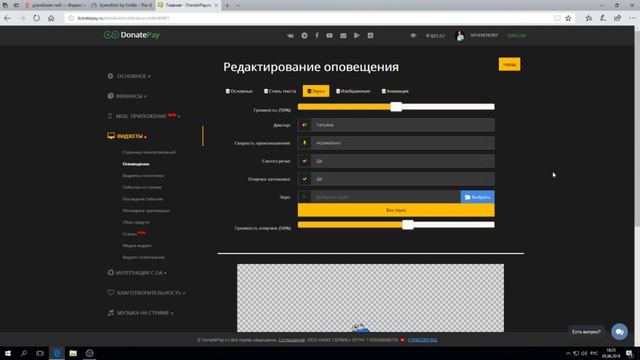The height and width of the screenshot is (360, 640).
Task: Click the Громкость озвучки slider handle
Action: coord(407,224)
